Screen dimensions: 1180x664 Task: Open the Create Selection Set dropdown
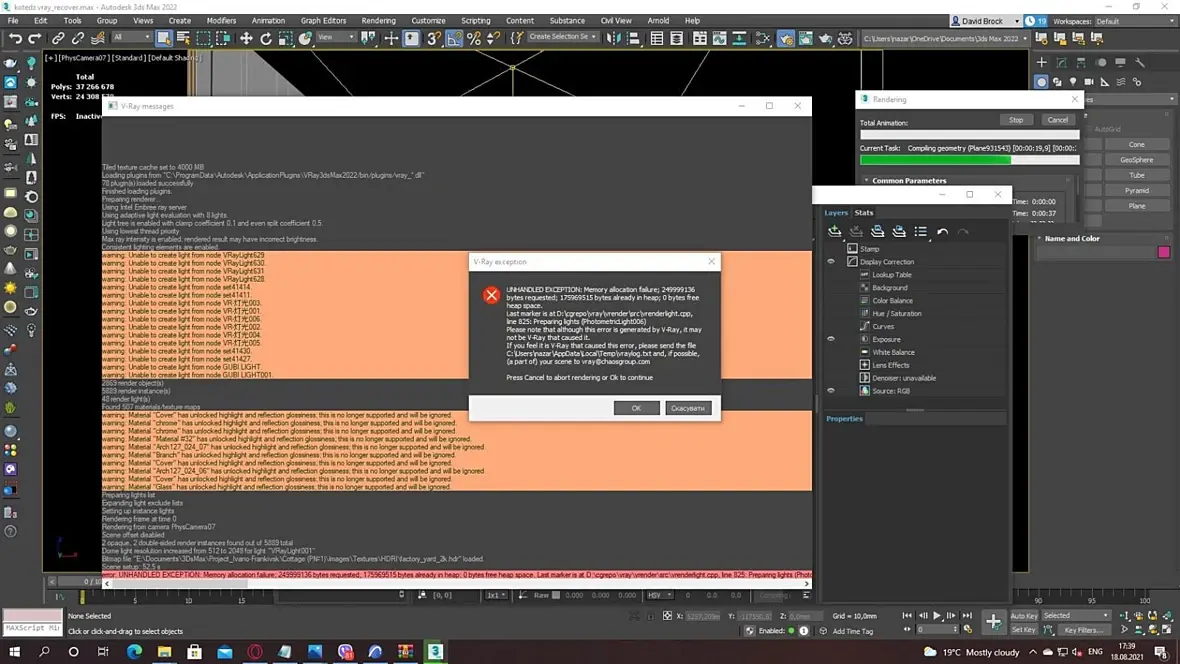click(x=562, y=37)
